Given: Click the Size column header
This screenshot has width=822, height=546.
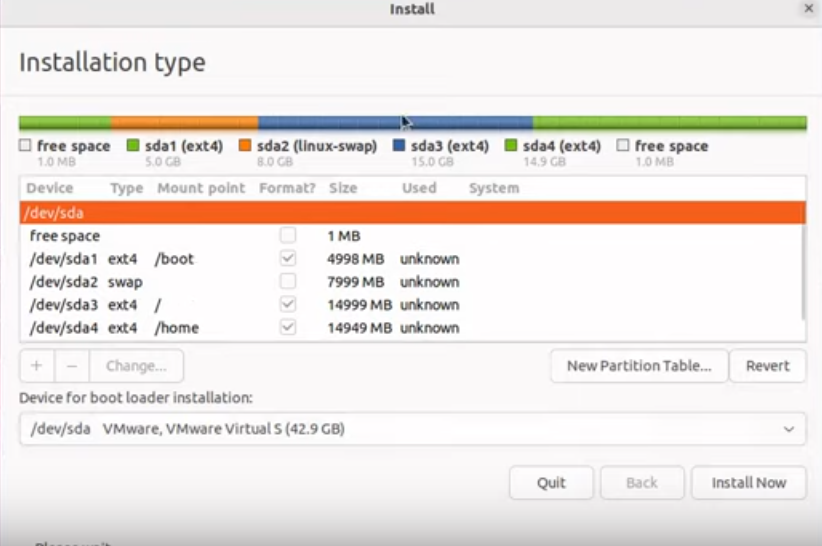Looking at the screenshot, I should click(x=343, y=188).
